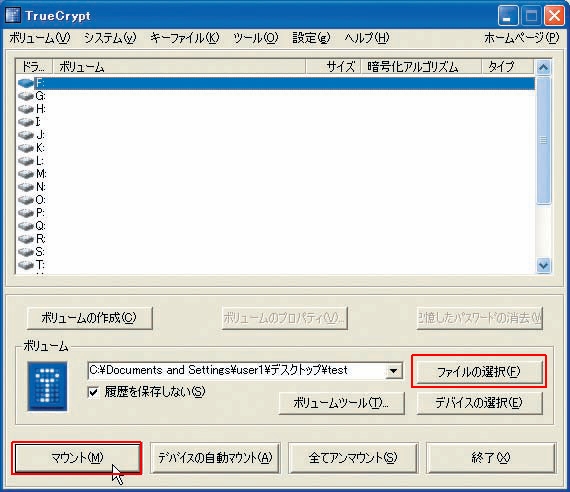Image resolution: width=570 pixels, height=492 pixels.
Task: Open the システム(y) menu
Action: [110, 38]
